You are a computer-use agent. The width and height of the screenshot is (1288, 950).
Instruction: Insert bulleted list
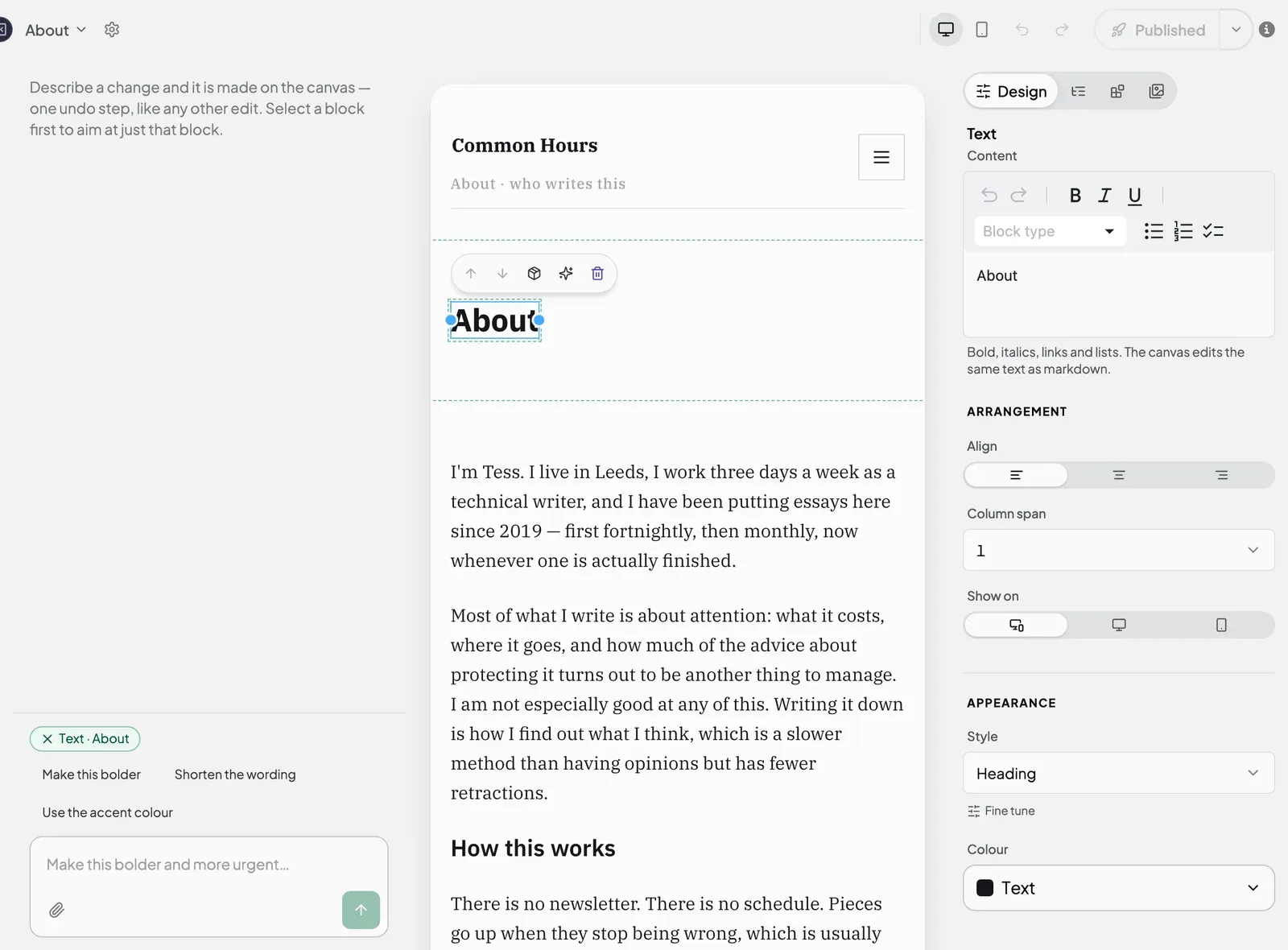click(x=1154, y=232)
